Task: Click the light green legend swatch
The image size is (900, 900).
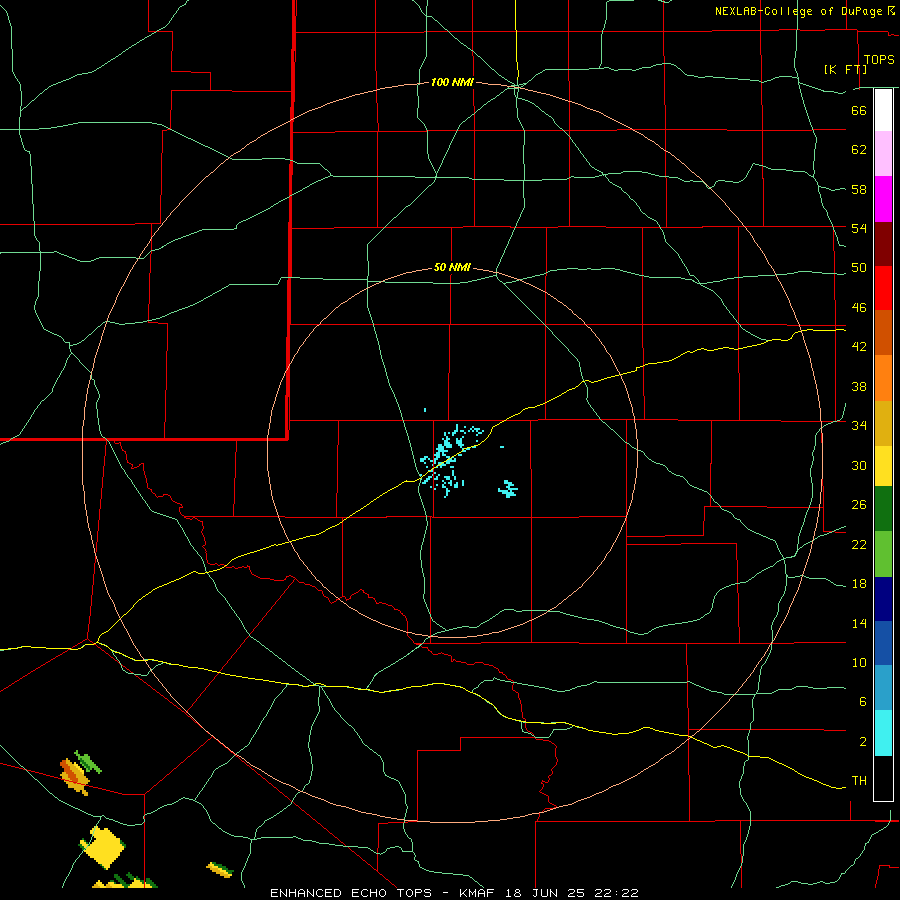Action: coord(883,554)
